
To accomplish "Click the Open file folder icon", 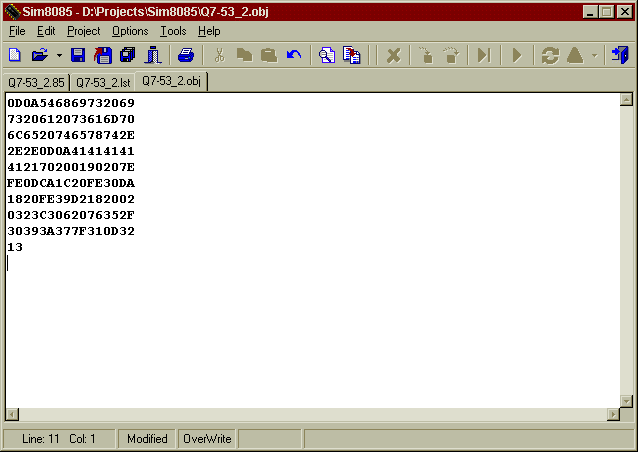I will coord(39,55).
